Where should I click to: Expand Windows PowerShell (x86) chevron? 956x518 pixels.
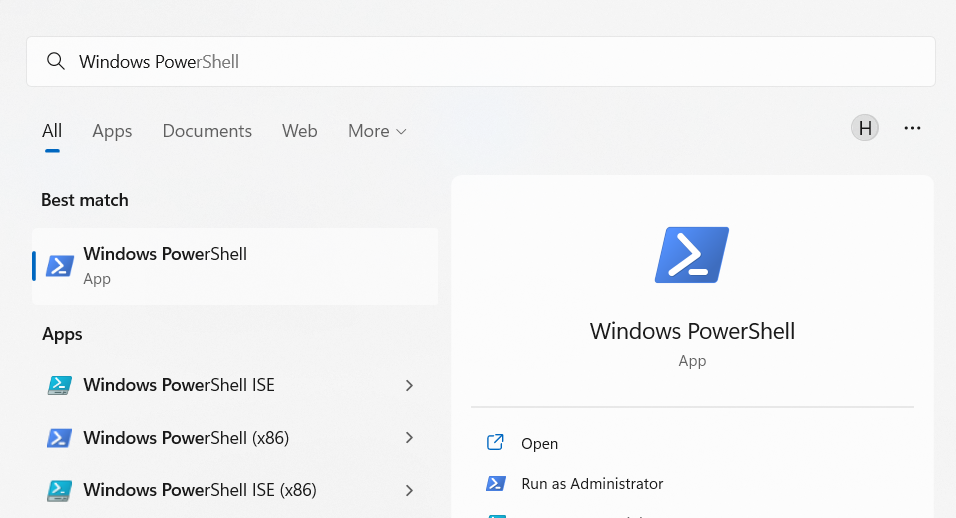coord(409,438)
